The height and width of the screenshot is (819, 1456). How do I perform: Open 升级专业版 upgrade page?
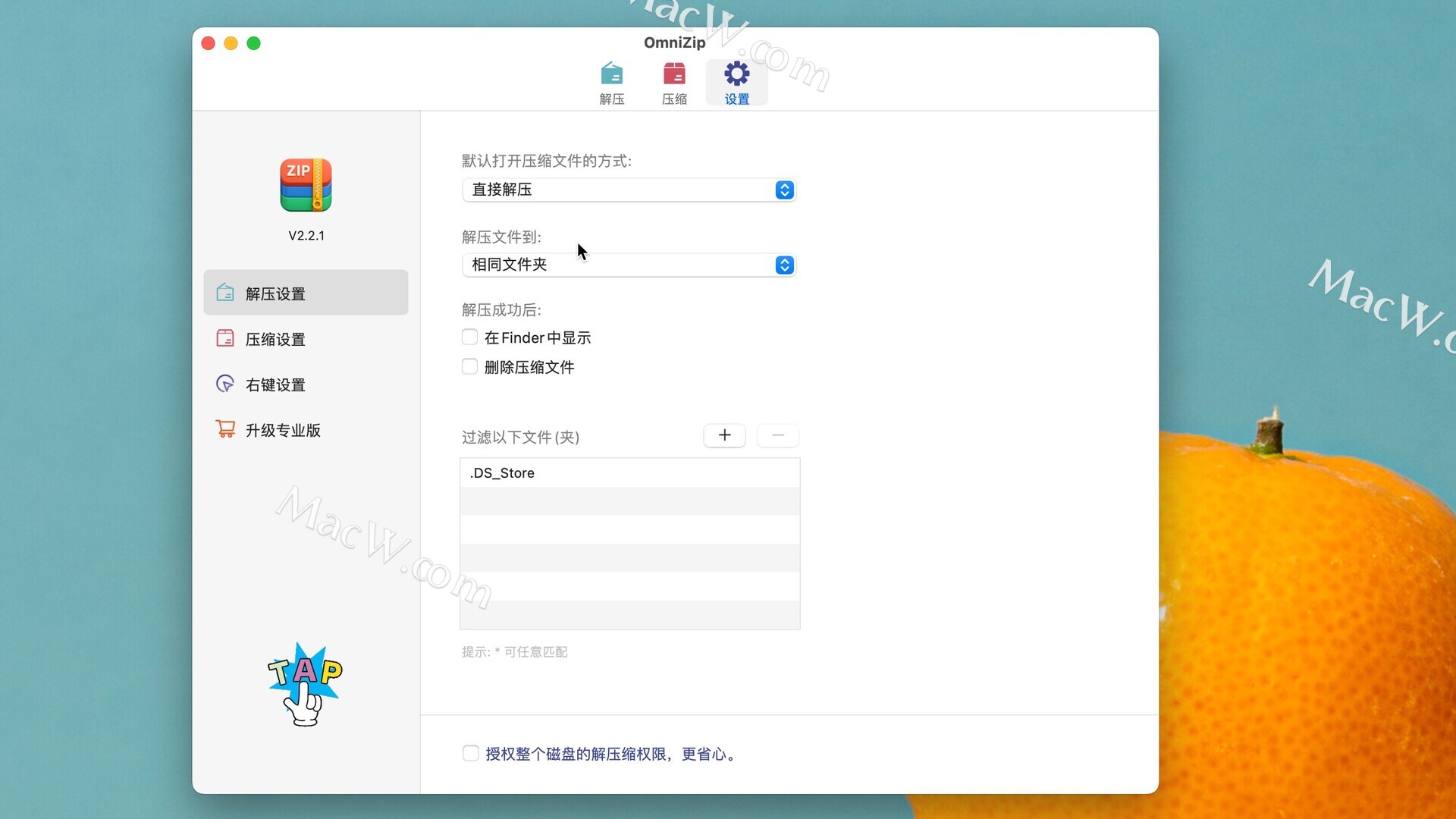click(306, 429)
